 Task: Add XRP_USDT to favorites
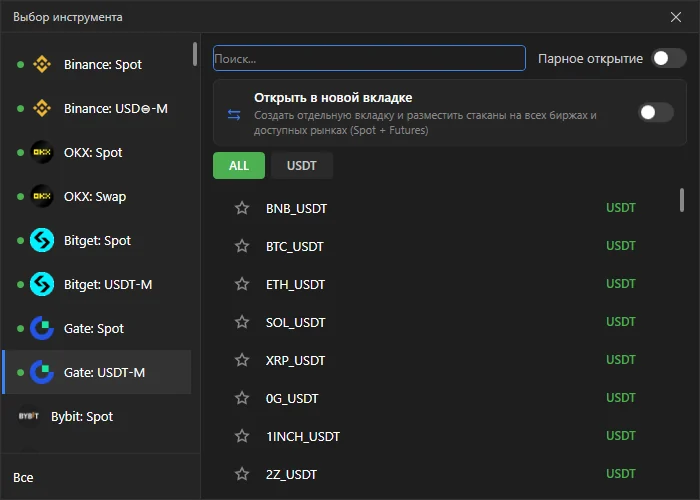point(242,360)
